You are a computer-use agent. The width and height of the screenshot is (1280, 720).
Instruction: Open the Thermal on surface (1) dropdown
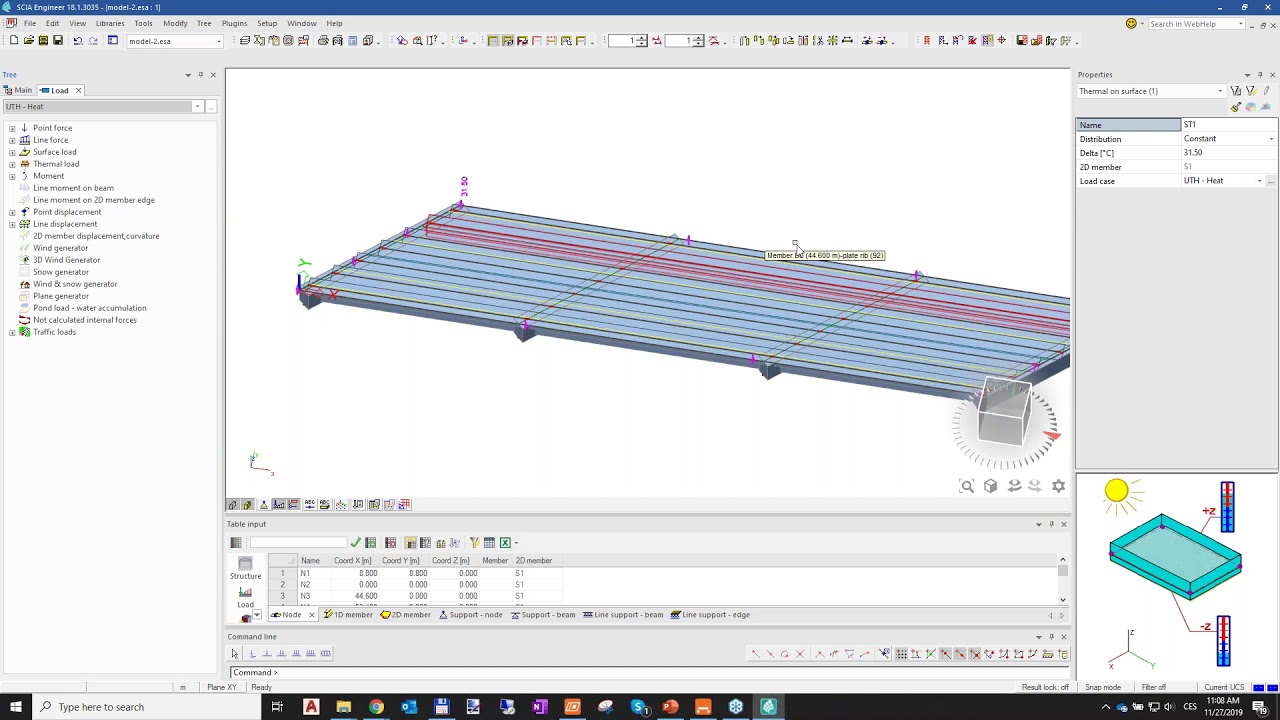coord(1220,91)
